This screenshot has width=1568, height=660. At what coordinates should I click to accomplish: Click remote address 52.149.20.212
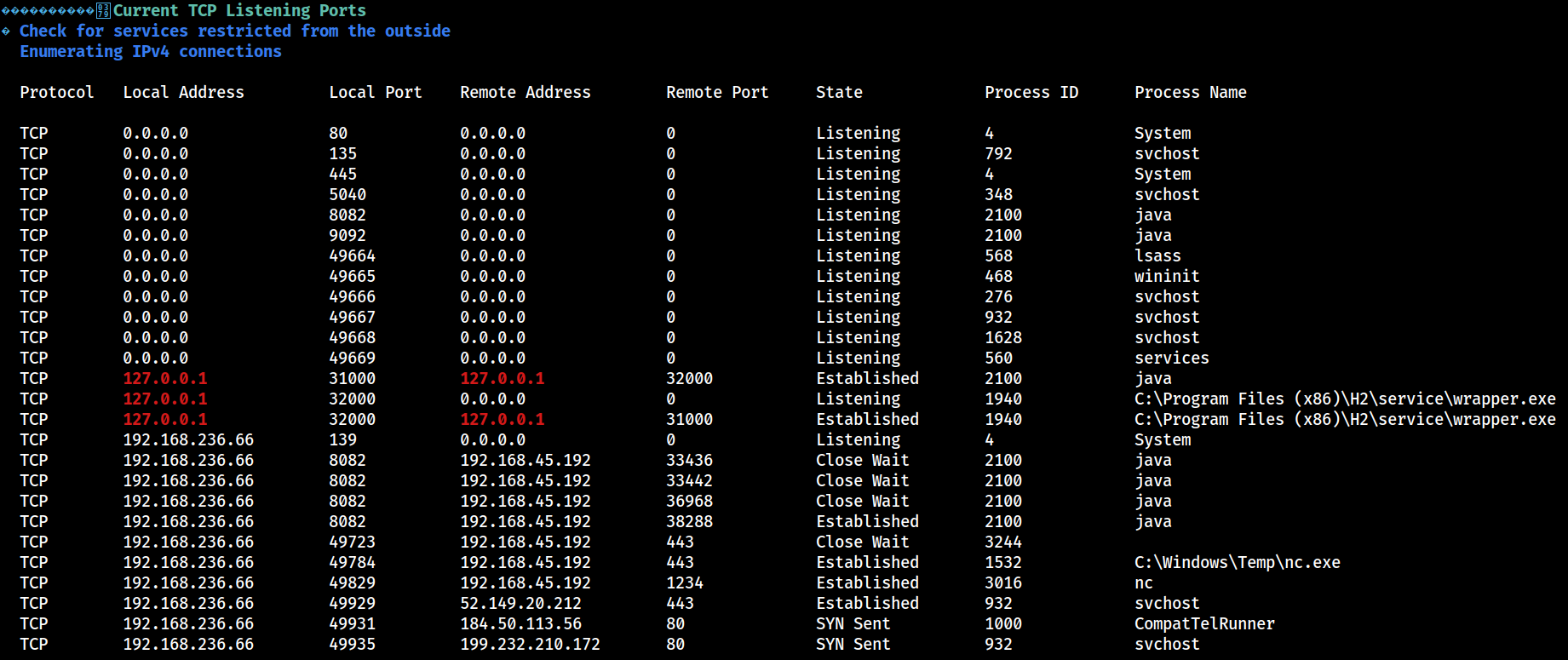point(521,603)
